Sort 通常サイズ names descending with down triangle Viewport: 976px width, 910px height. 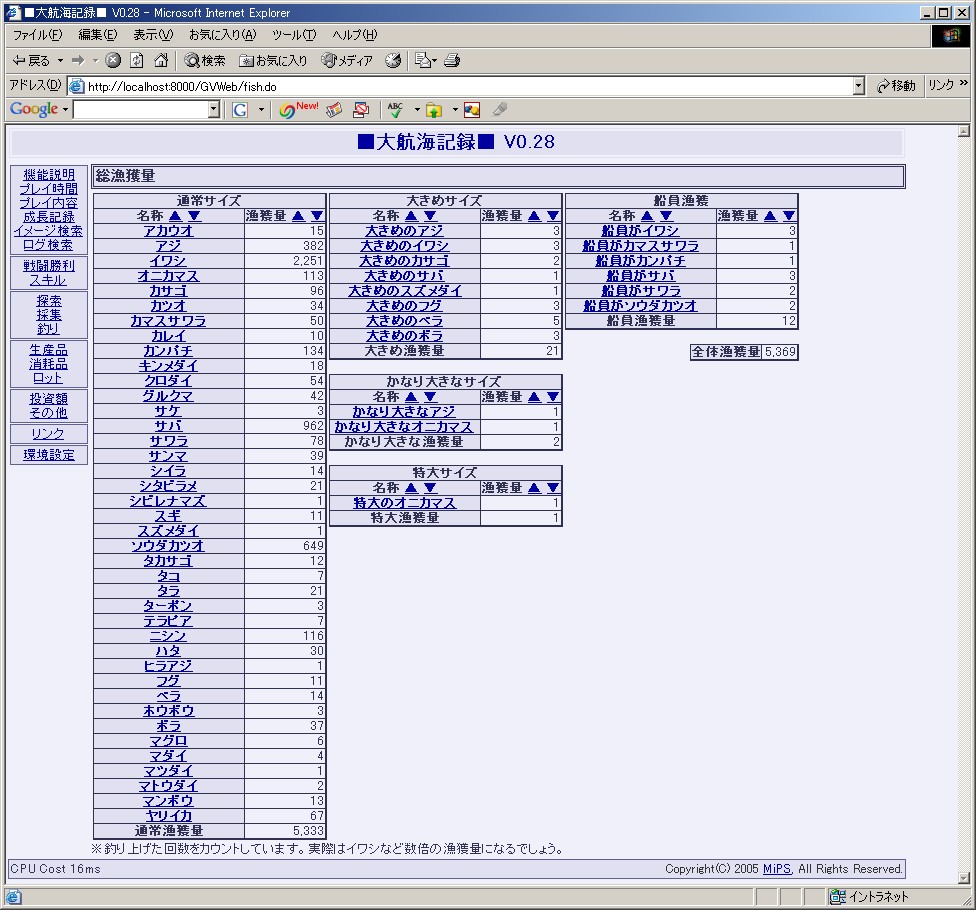coord(194,216)
